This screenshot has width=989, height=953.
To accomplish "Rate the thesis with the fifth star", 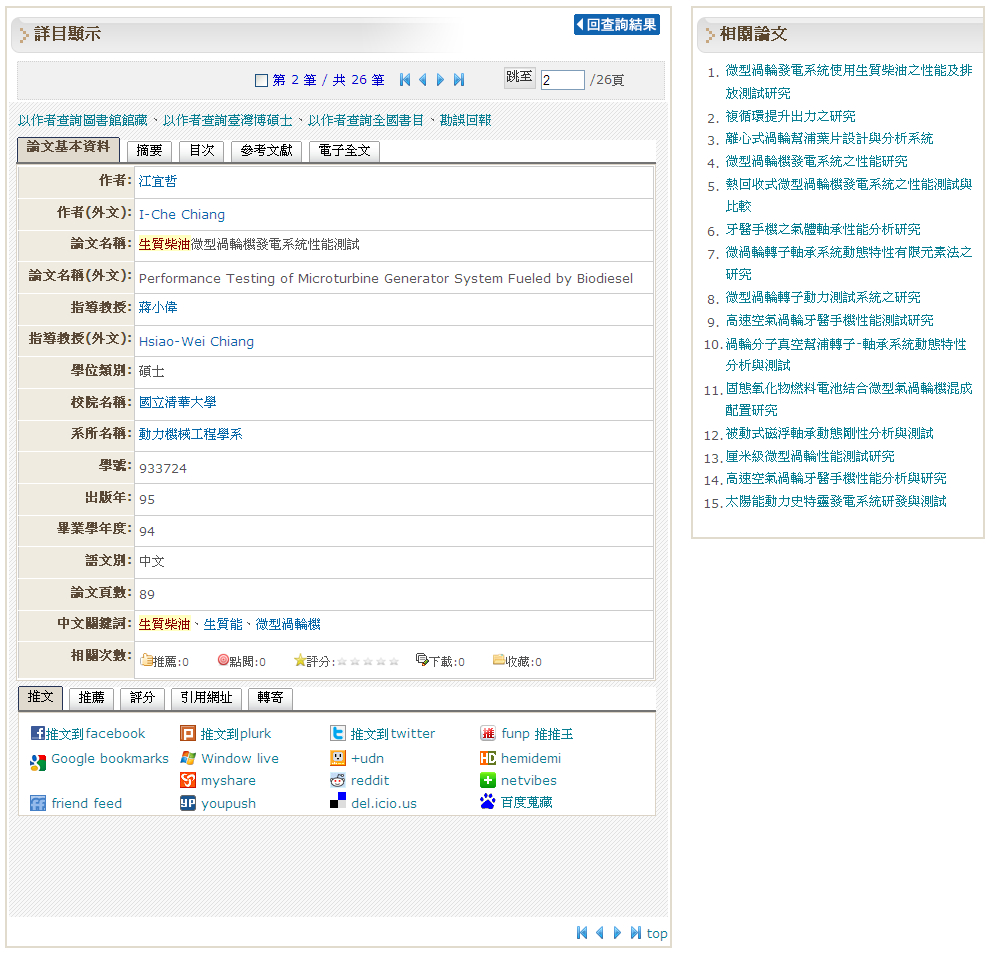I will [x=394, y=661].
